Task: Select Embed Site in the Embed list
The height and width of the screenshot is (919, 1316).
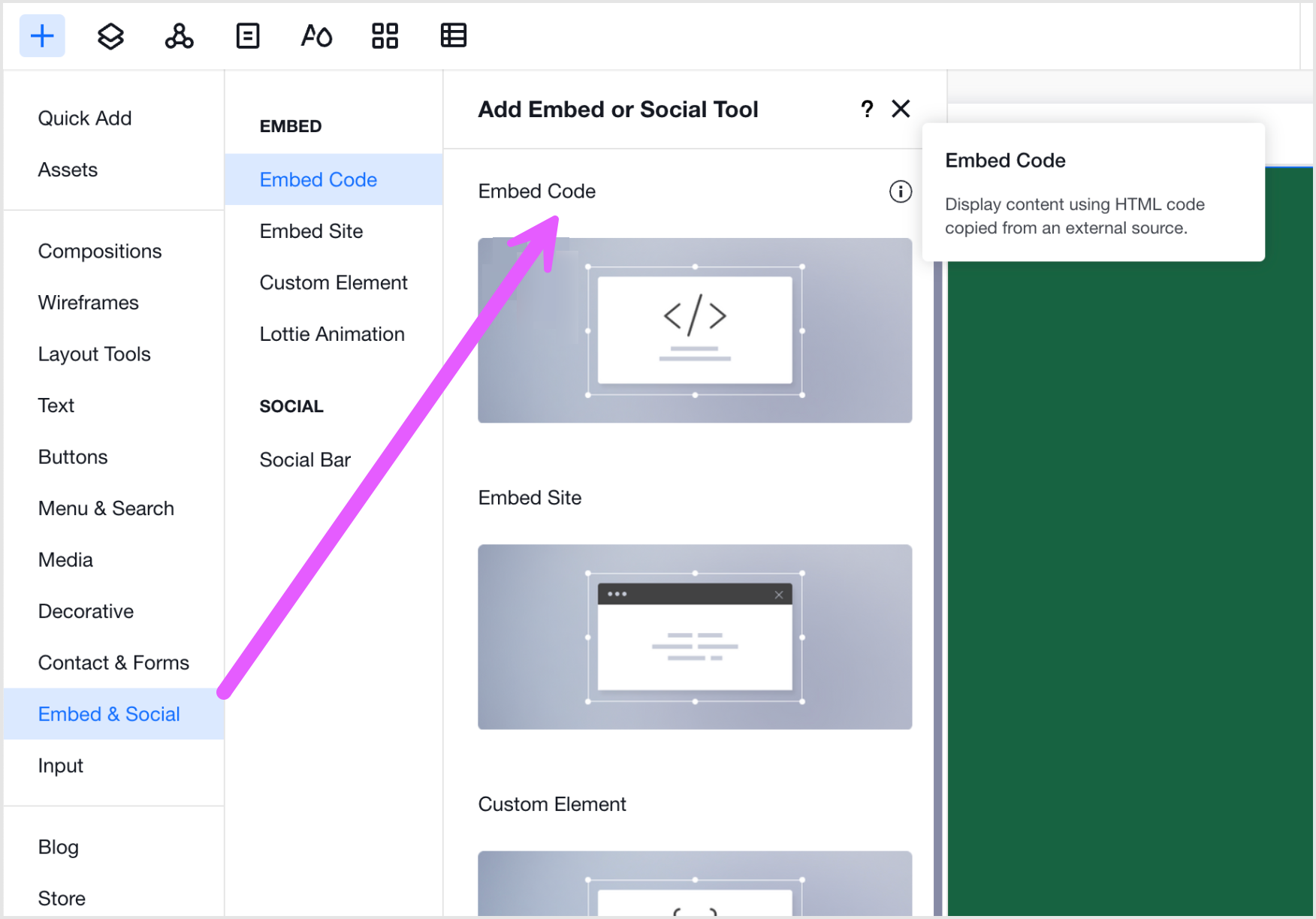Action: point(311,231)
